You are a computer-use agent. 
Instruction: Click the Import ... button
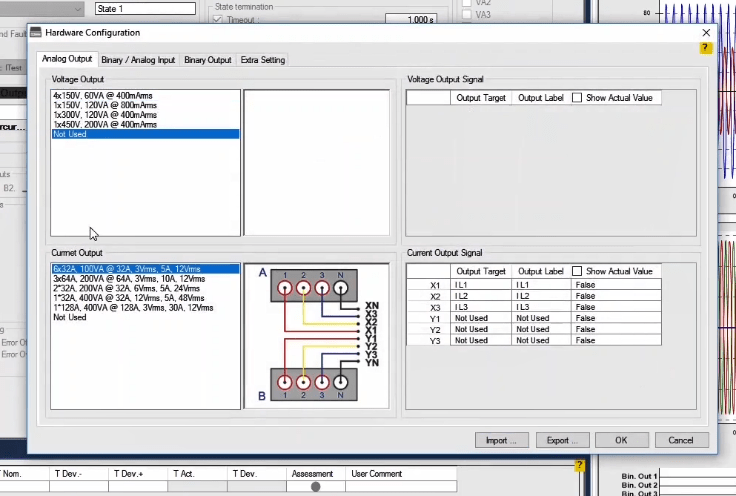[x=501, y=440]
